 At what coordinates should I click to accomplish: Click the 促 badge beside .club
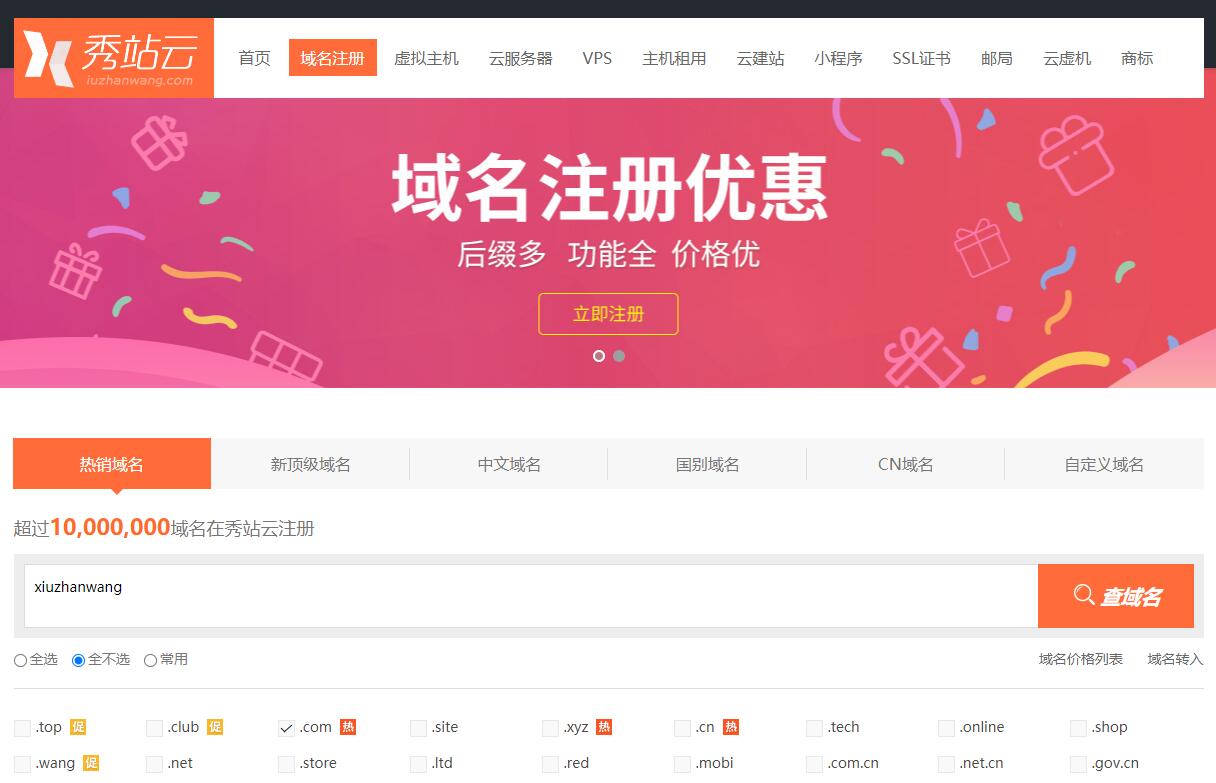[215, 727]
